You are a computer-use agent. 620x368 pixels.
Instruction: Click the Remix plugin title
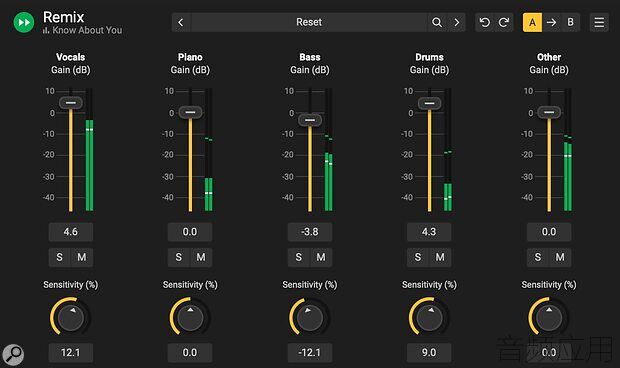coord(64,17)
